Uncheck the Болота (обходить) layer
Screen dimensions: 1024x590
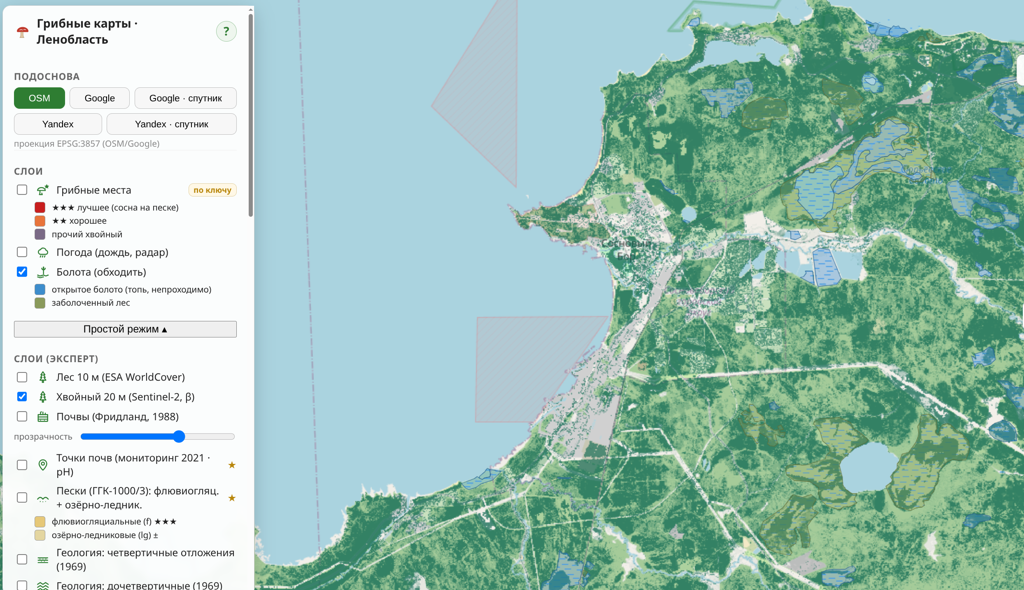22,271
